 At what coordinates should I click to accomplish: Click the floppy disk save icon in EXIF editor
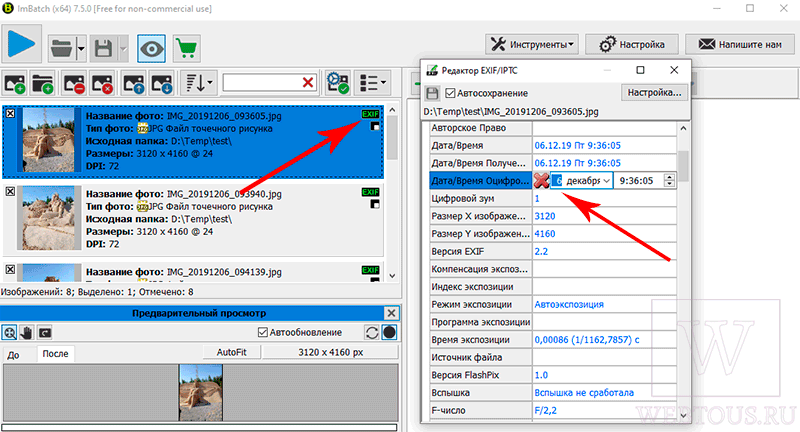[432, 93]
